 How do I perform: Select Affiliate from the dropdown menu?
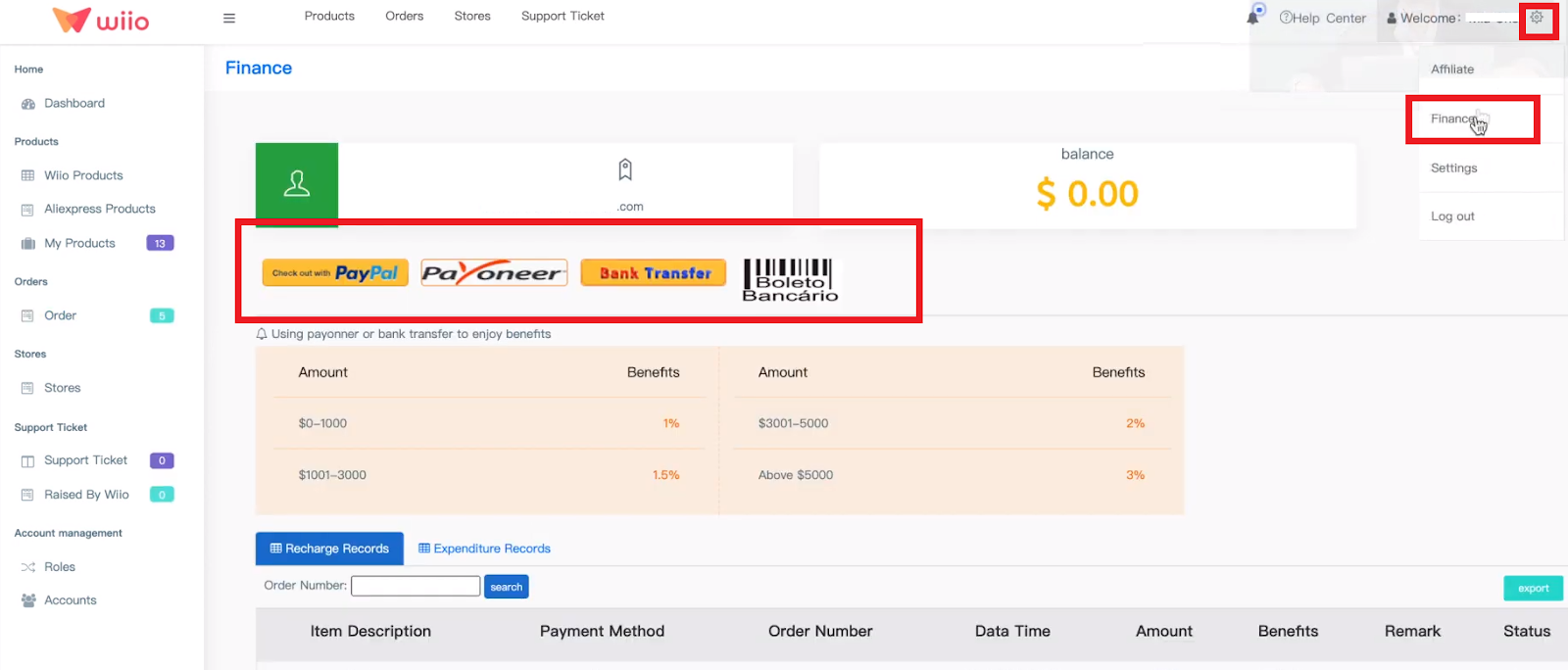click(1452, 70)
